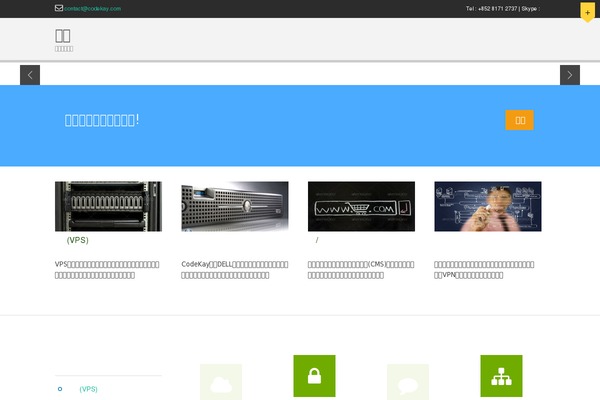Screen dimensions: 600x400
Task: Expand the yellow plus tab
Action: [x=587, y=12]
